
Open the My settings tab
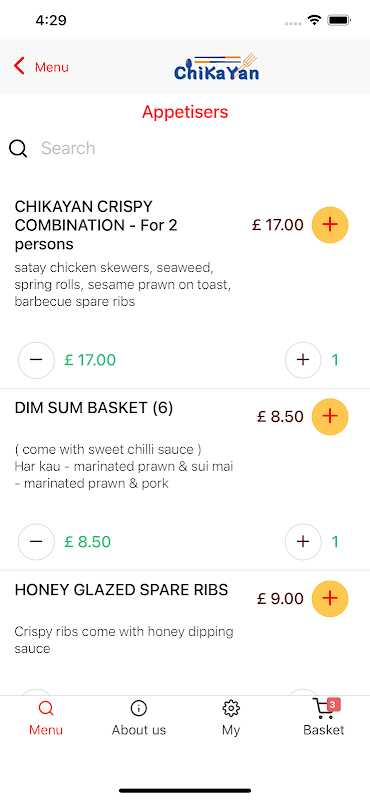pos(231,718)
